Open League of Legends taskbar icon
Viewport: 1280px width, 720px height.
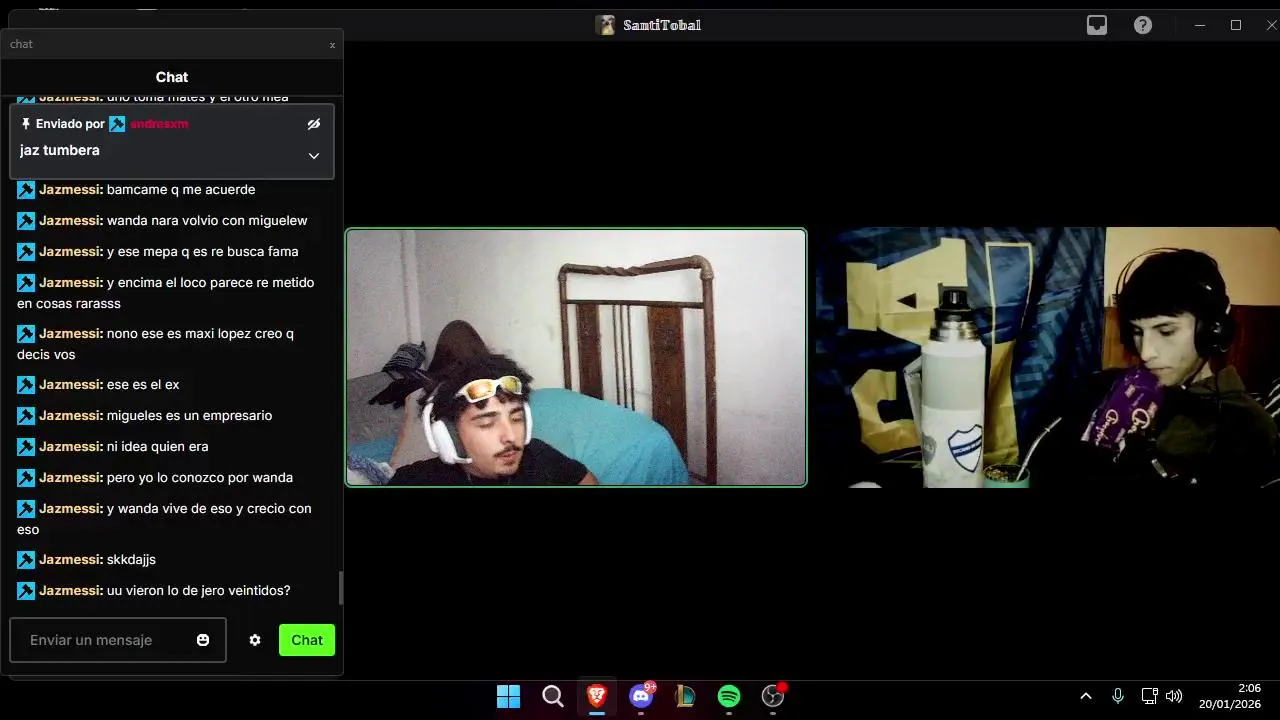click(685, 696)
